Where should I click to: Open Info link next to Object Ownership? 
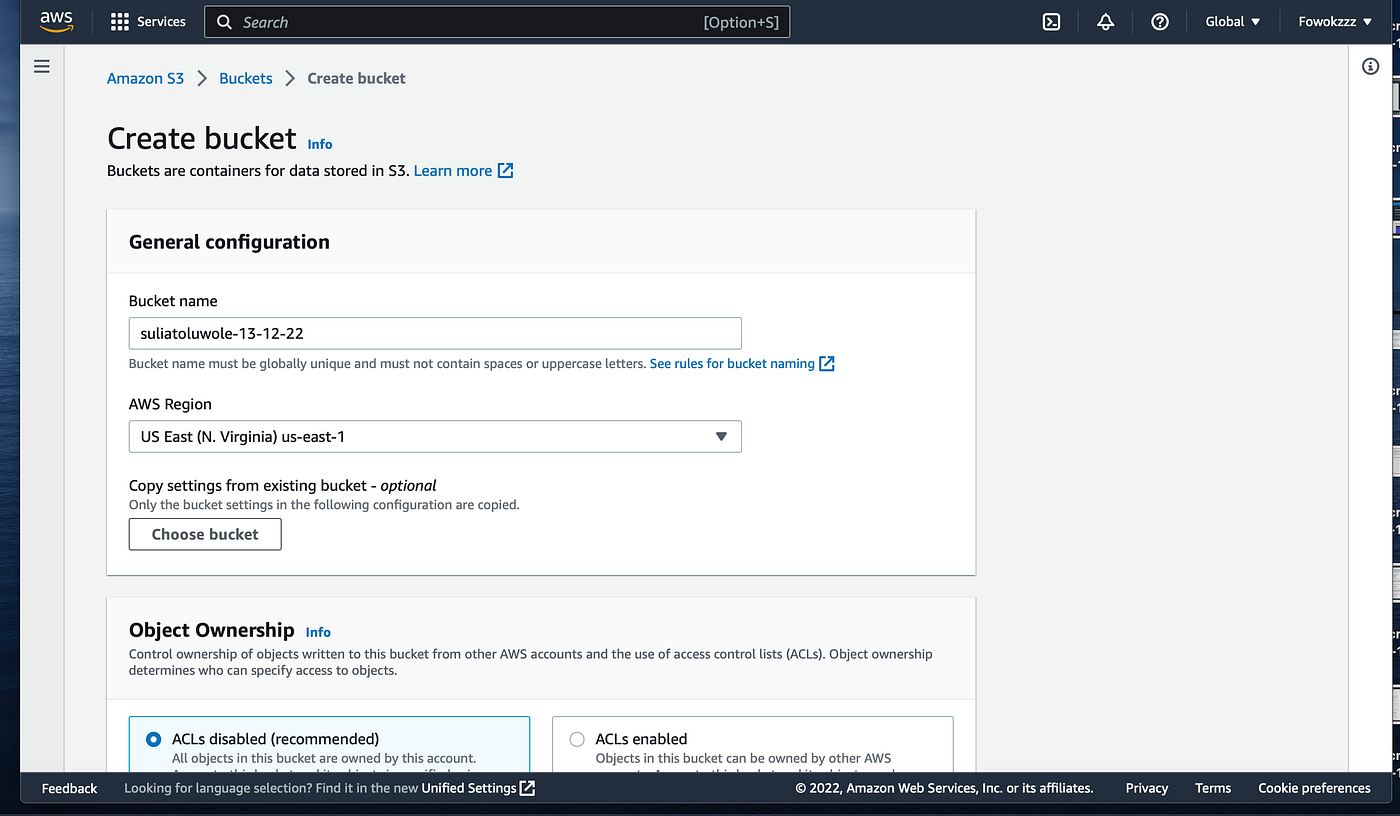(318, 632)
